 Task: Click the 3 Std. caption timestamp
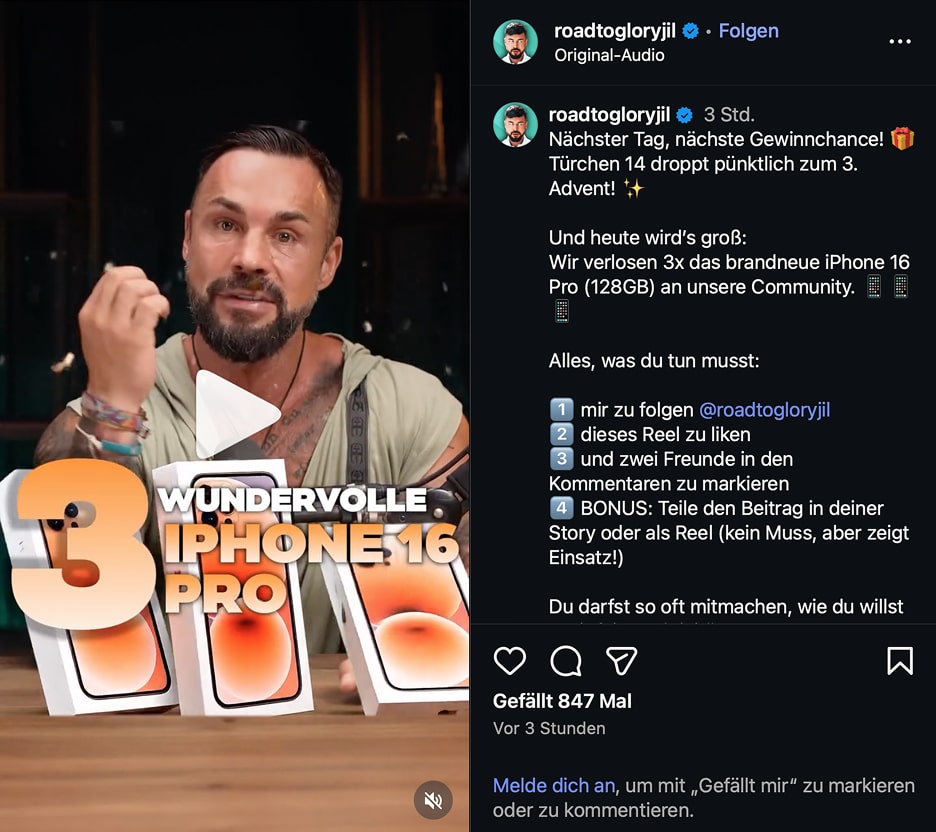[729, 114]
